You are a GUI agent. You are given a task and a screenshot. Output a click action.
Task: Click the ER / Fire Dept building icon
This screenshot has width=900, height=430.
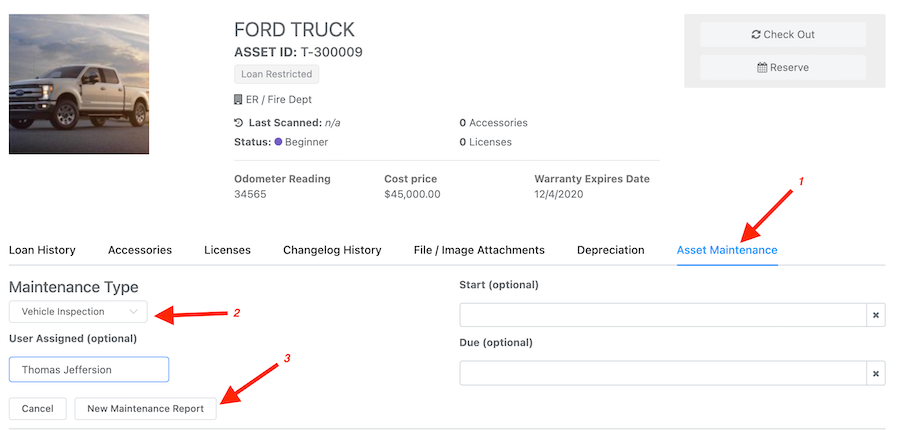(x=238, y=100)
